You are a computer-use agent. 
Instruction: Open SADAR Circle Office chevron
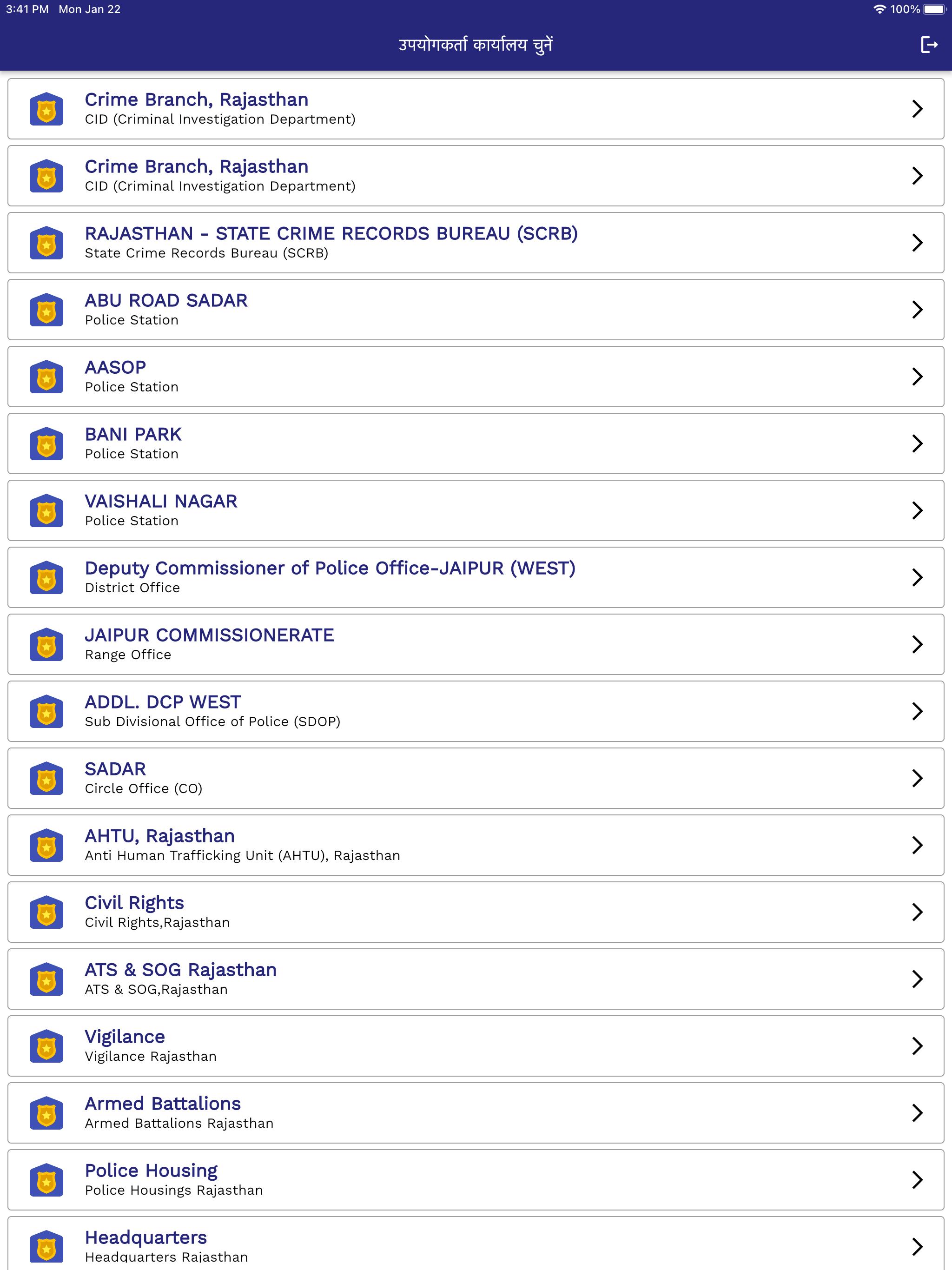918,779
